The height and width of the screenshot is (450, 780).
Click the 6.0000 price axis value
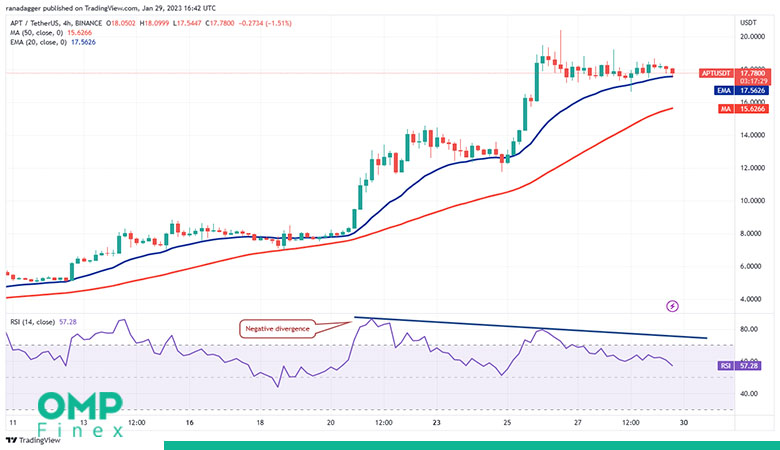(x=752, y=266)
